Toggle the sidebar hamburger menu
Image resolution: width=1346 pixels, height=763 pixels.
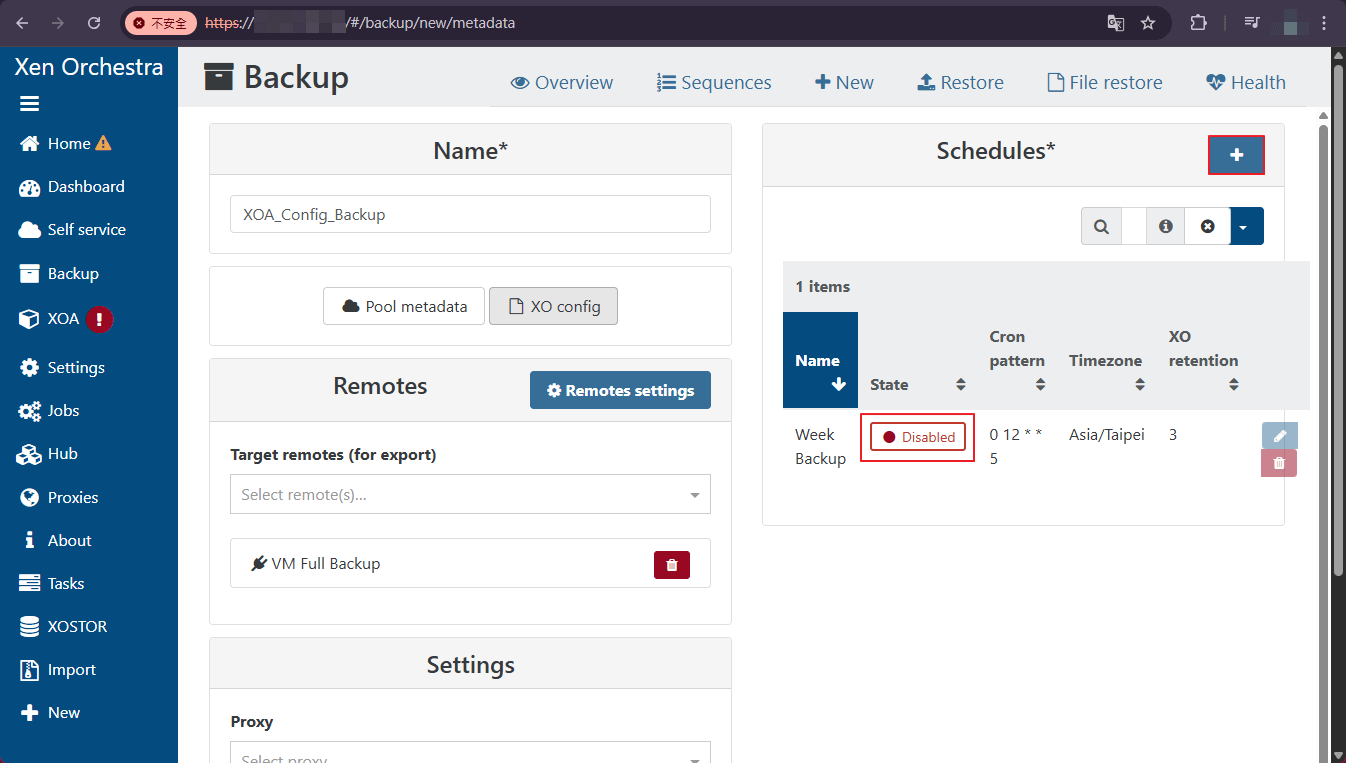(30, 104)
